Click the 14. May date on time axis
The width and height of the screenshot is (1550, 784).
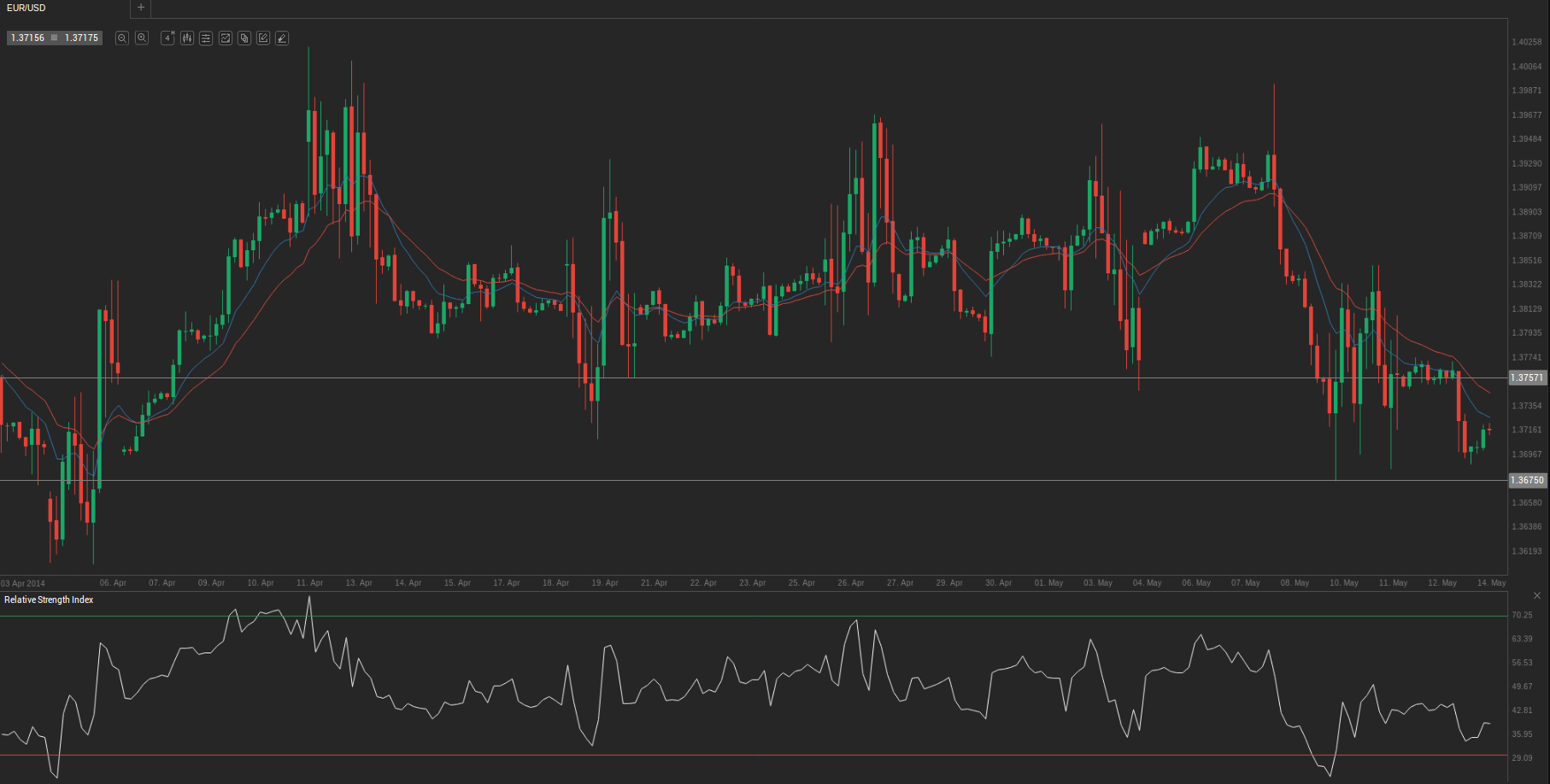click(1491, 582)
